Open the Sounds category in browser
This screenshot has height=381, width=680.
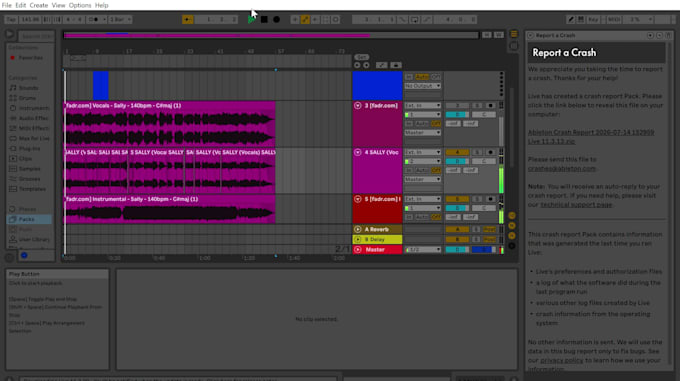(29, 88)
